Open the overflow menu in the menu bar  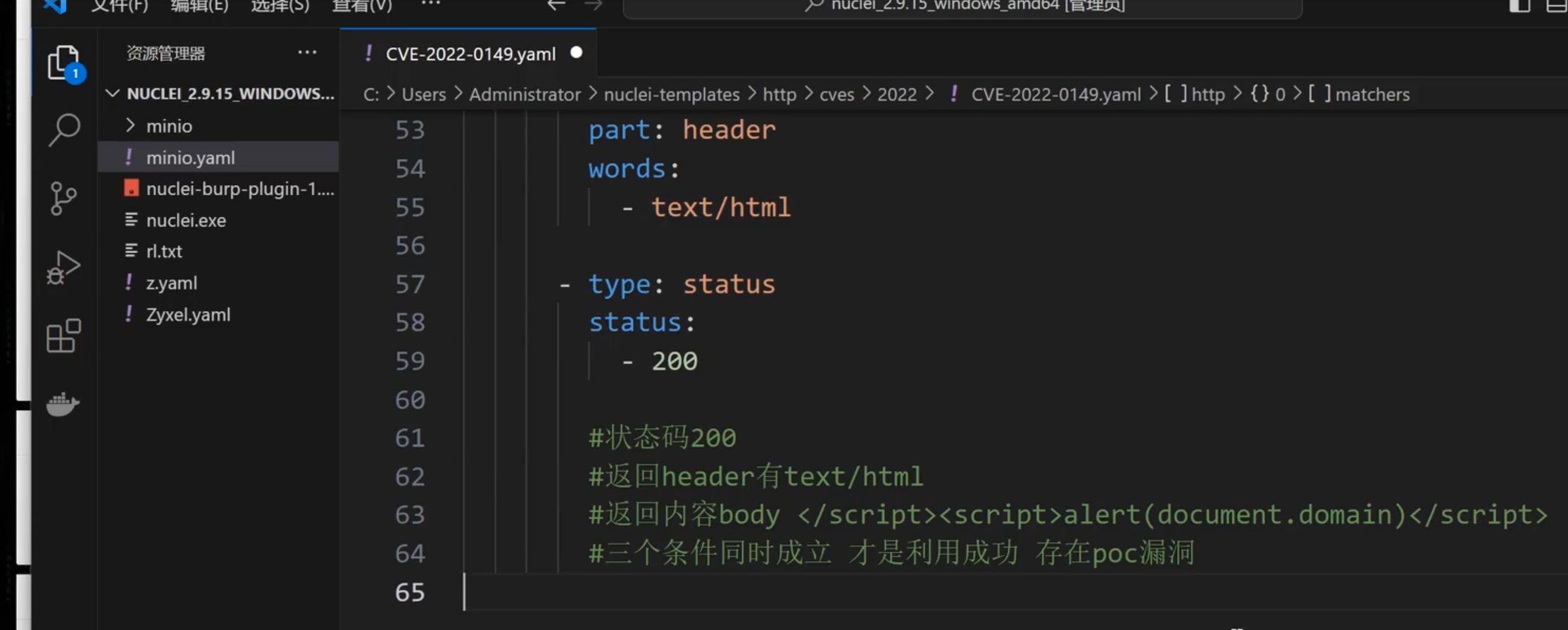(430, 4)
